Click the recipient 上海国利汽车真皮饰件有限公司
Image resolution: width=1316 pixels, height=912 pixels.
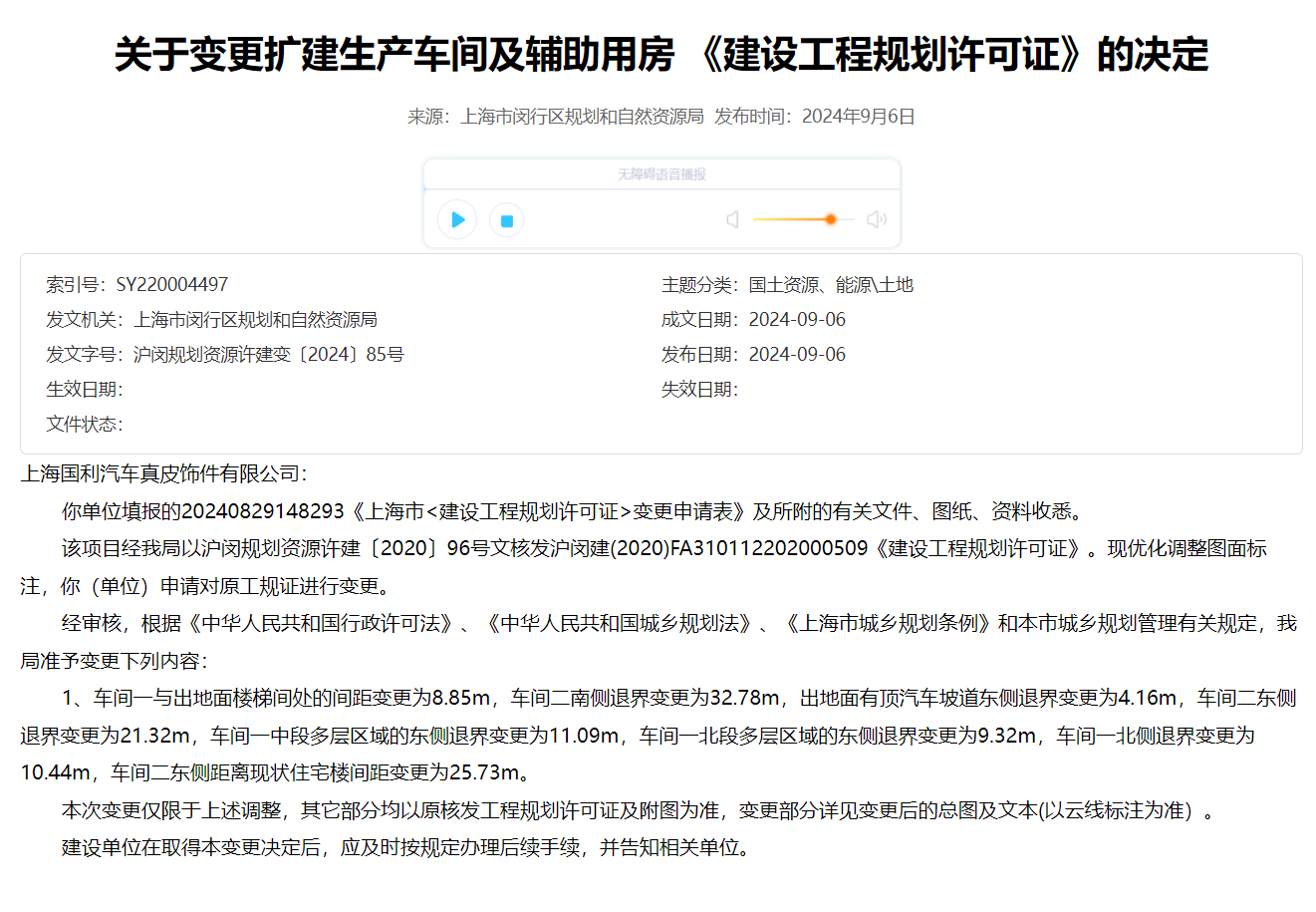pyautogui.click(x=159, y=473)
